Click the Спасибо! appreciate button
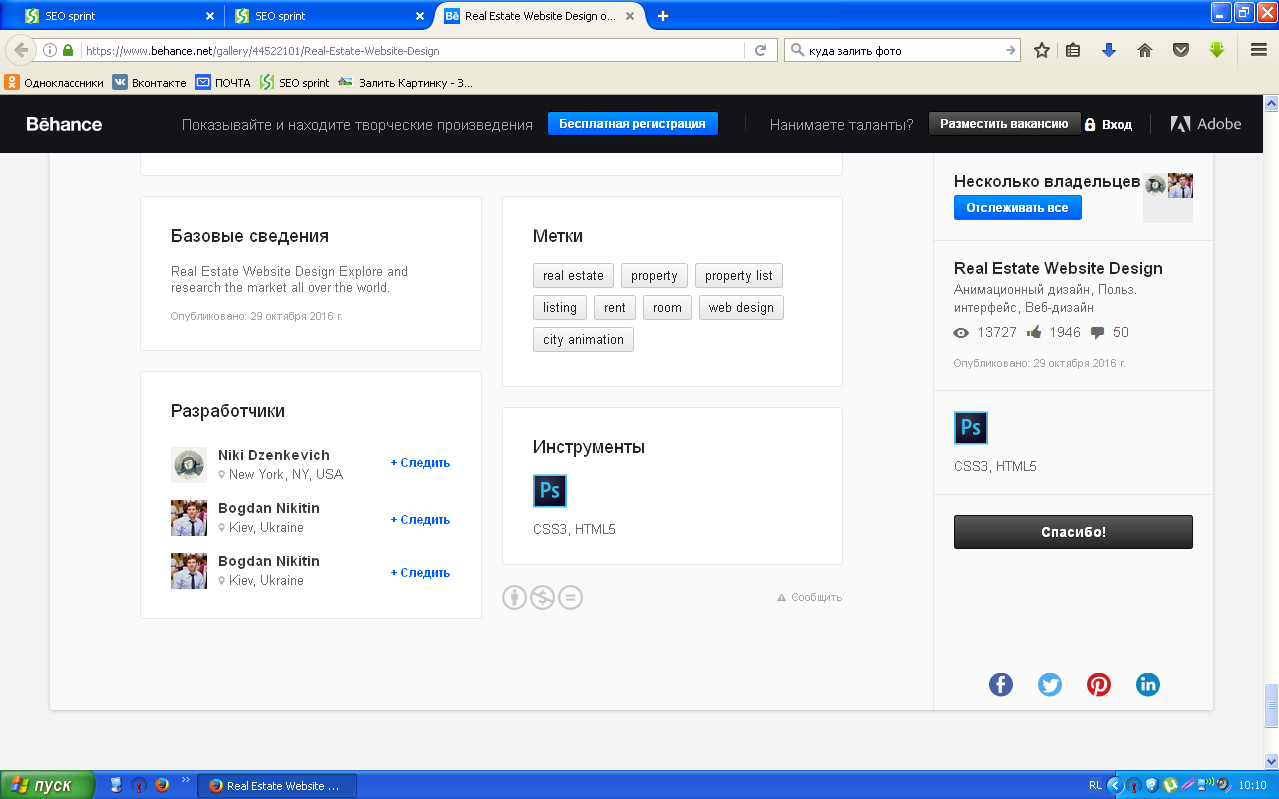 point(1073,532)
